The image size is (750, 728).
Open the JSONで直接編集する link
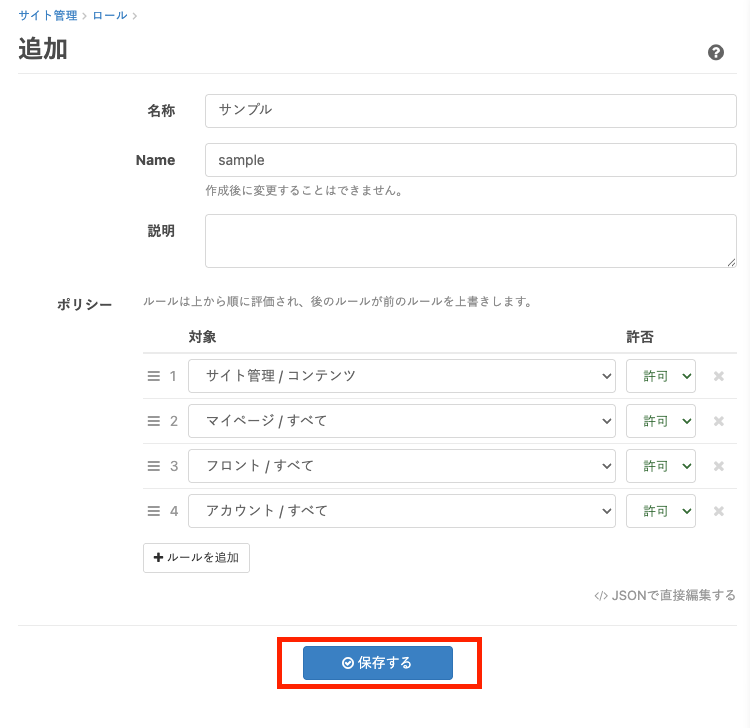(x=665, y=595)
